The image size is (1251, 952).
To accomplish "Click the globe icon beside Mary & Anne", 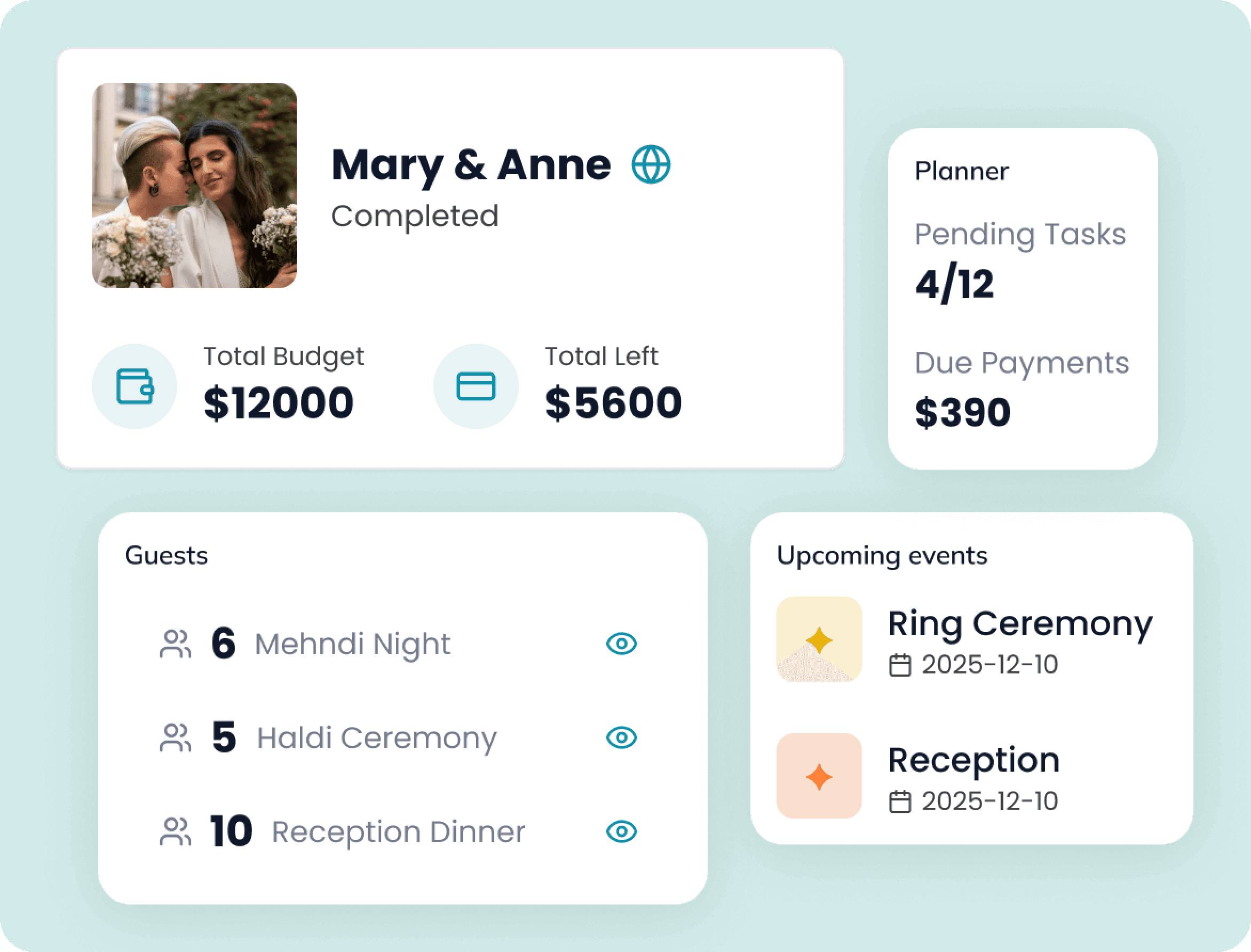I will click(651, 165).
